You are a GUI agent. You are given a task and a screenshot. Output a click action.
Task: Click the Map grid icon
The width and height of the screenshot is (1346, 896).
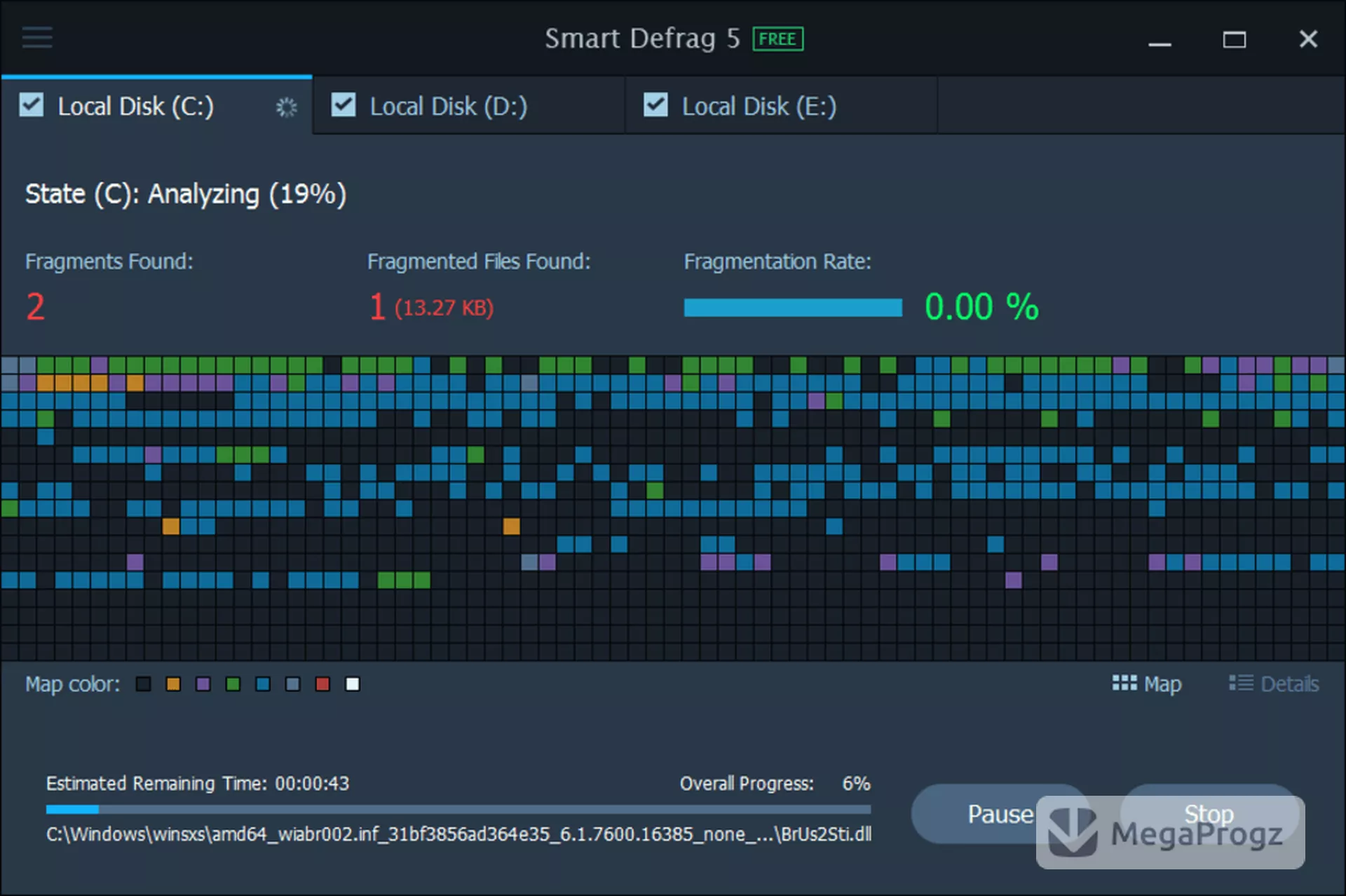pyautogui.click(x=1124, y=683)
